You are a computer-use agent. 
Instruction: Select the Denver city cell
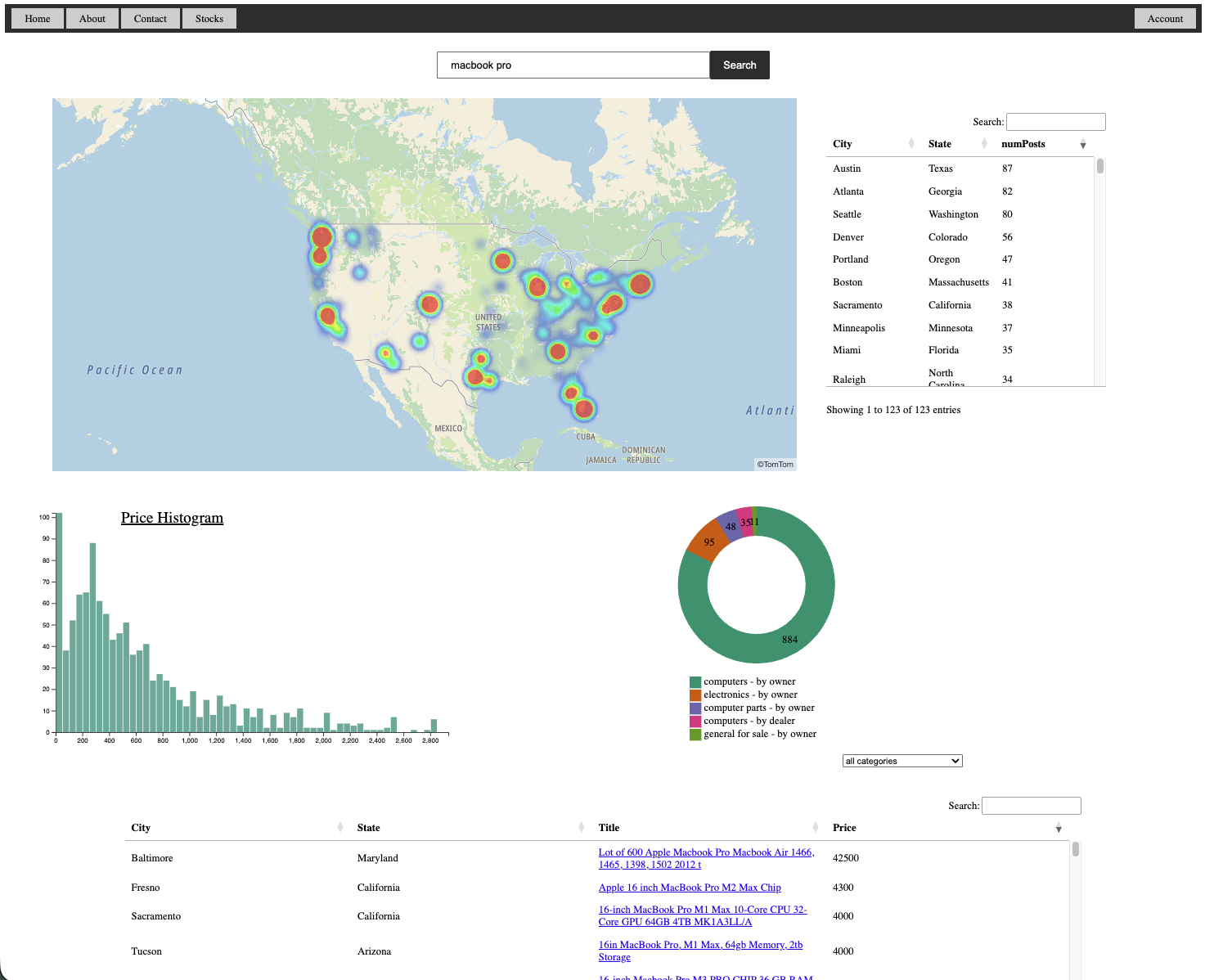click(x=848, y=237)
